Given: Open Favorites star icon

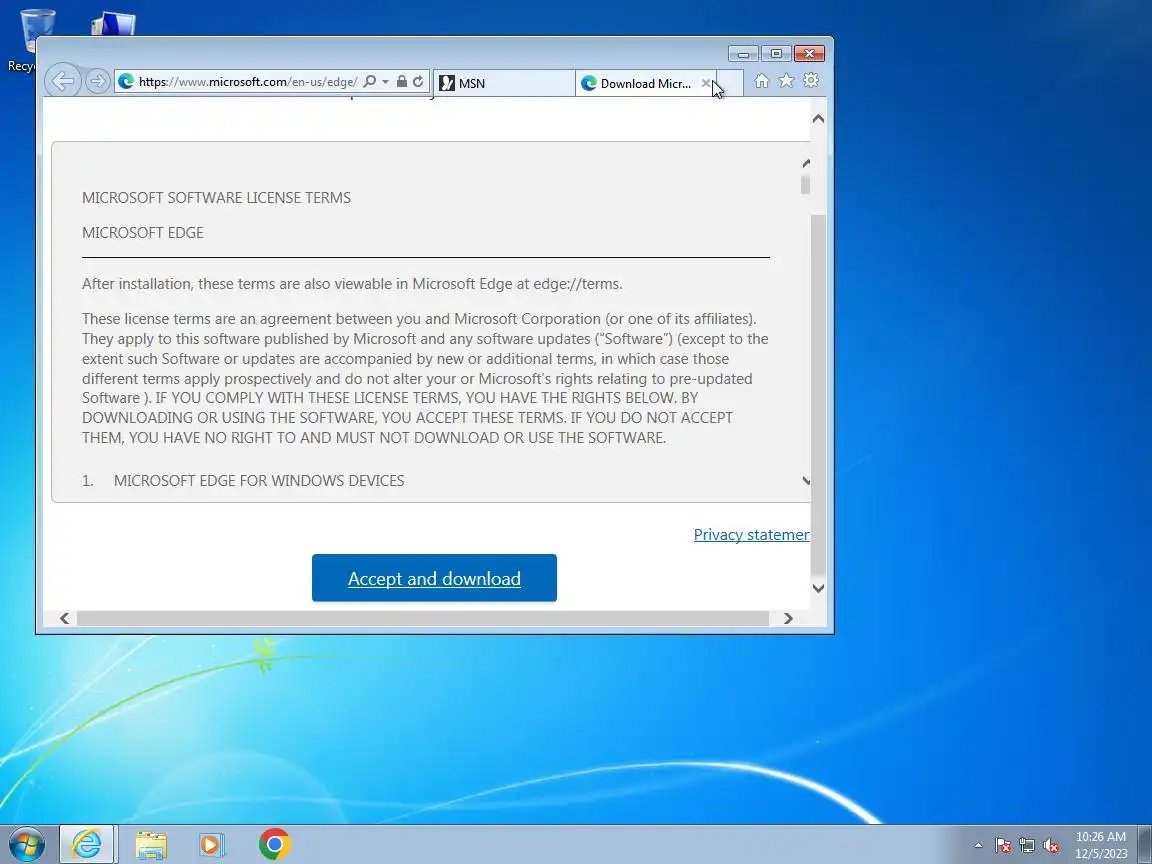Looking at the screenshot, I should coord(786,81).
